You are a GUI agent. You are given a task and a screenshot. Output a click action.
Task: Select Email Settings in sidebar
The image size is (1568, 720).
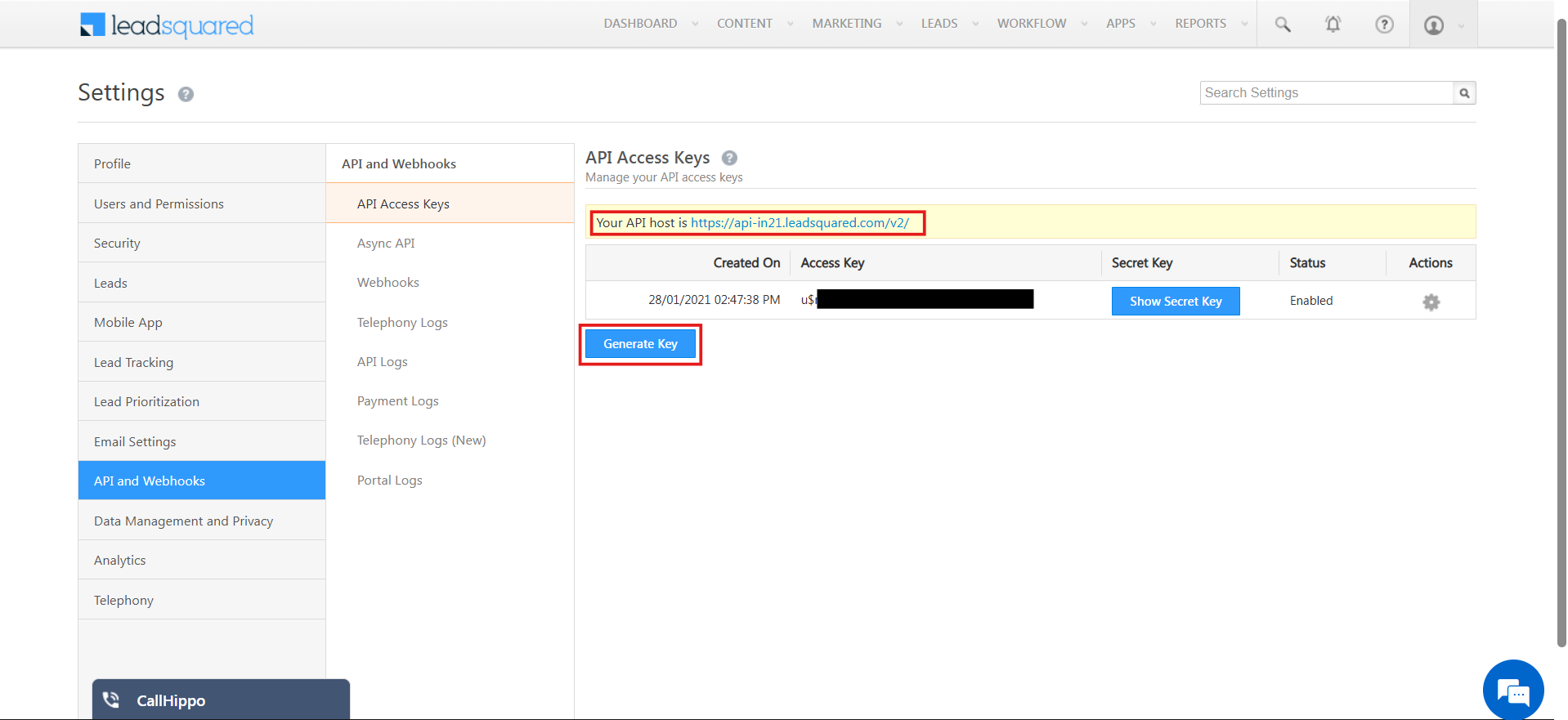[x=202, y=441]
